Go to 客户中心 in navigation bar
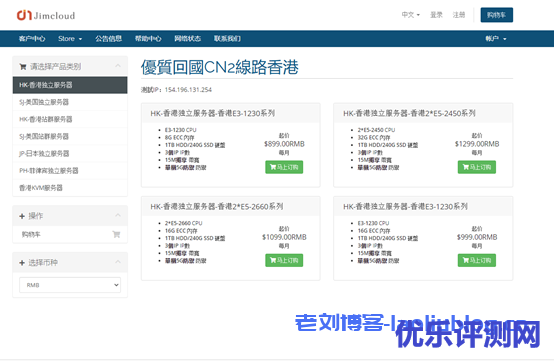Screen dimensions: 554x361 tap(32, 39)
